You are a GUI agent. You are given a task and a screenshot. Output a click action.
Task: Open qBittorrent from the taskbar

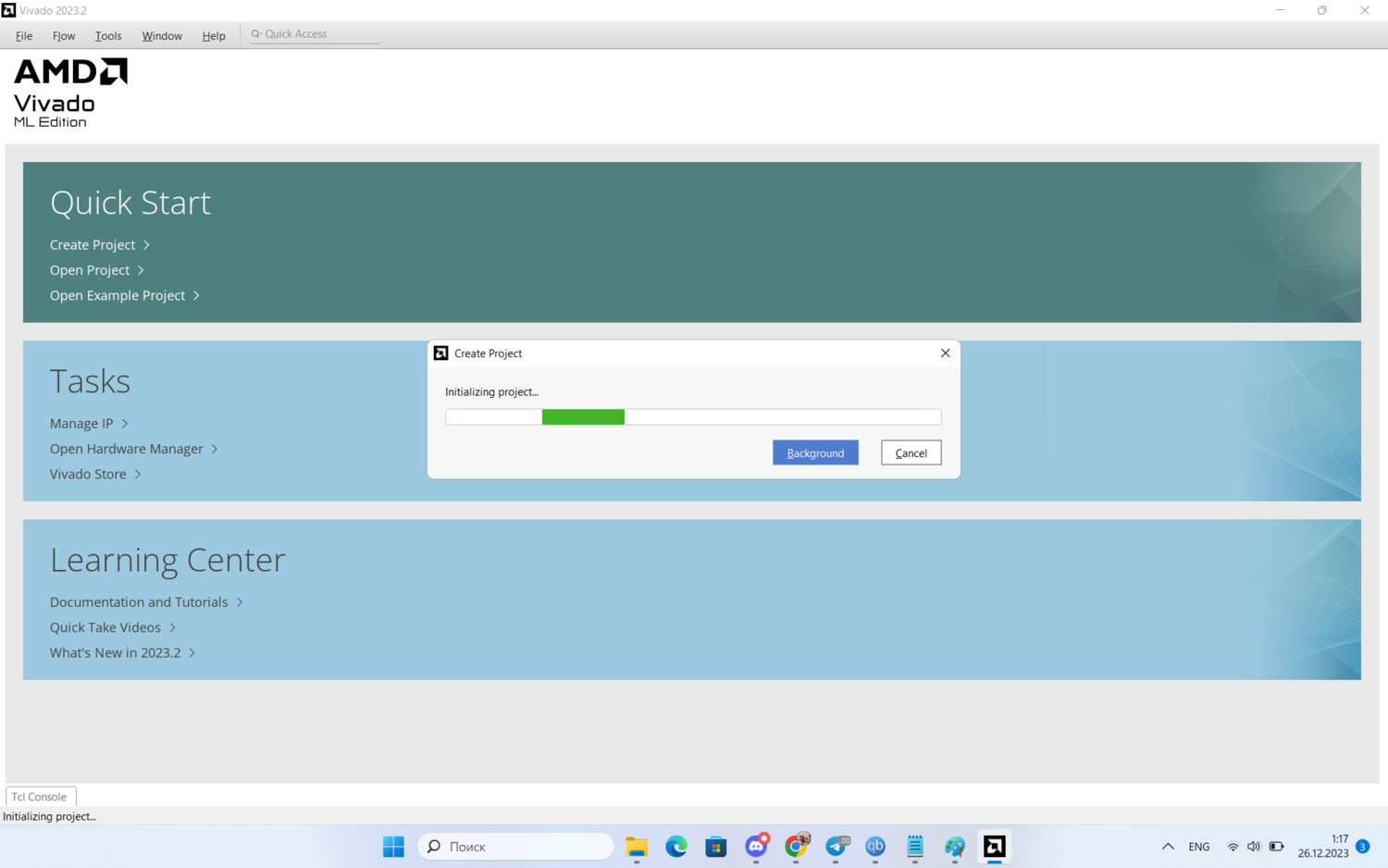(x=875, y=846)
